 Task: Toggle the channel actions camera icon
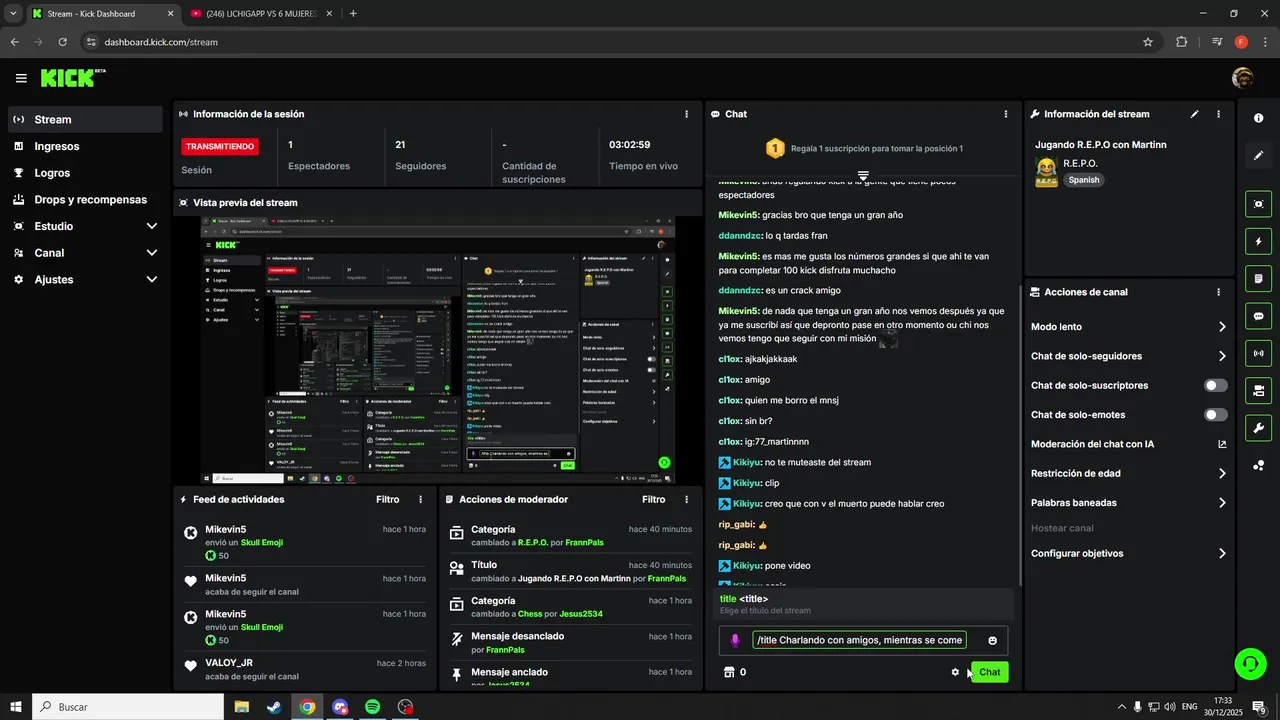pos(1258,390)
